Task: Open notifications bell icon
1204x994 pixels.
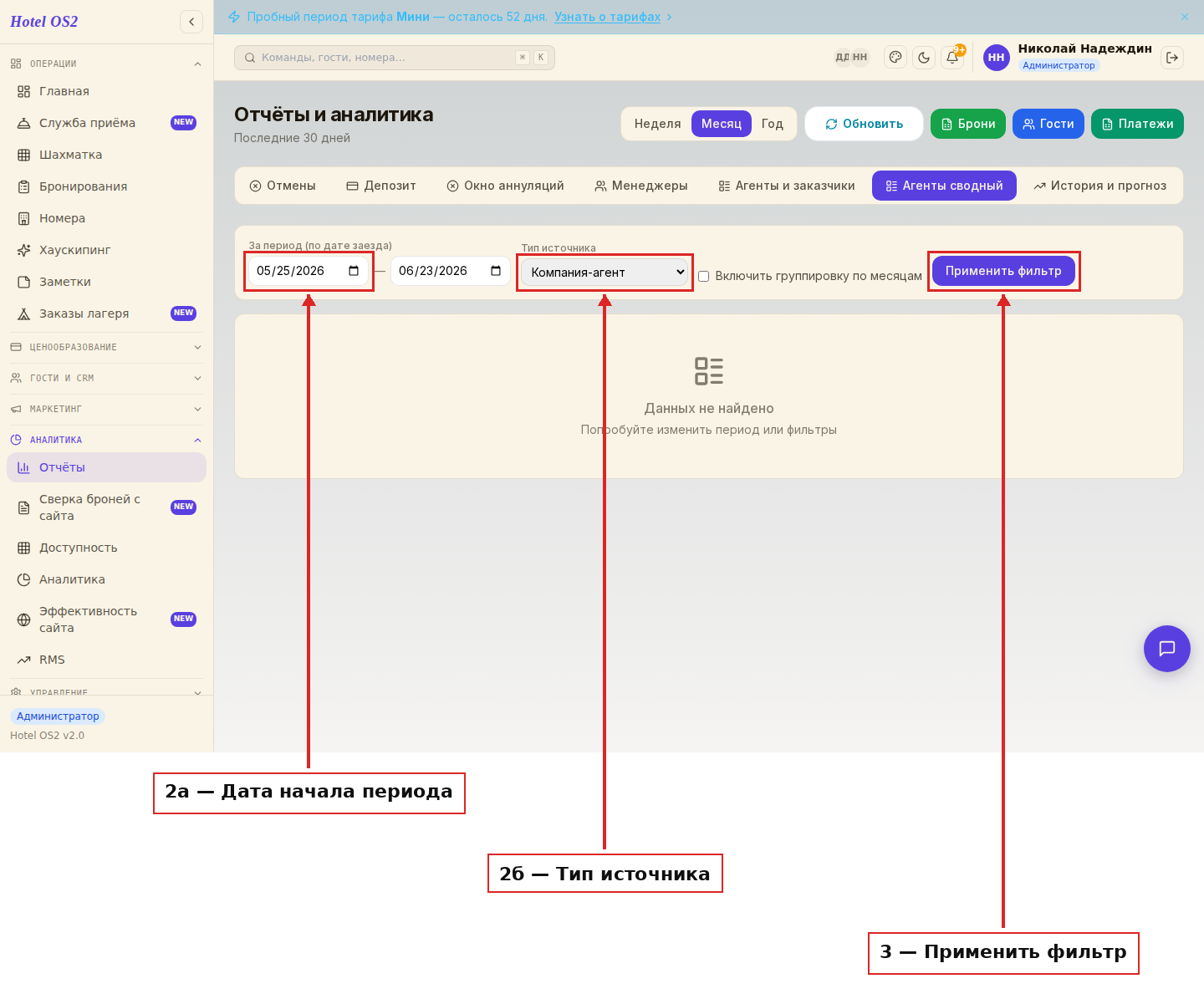Action: pyautogui.click(x=952, y=58)
